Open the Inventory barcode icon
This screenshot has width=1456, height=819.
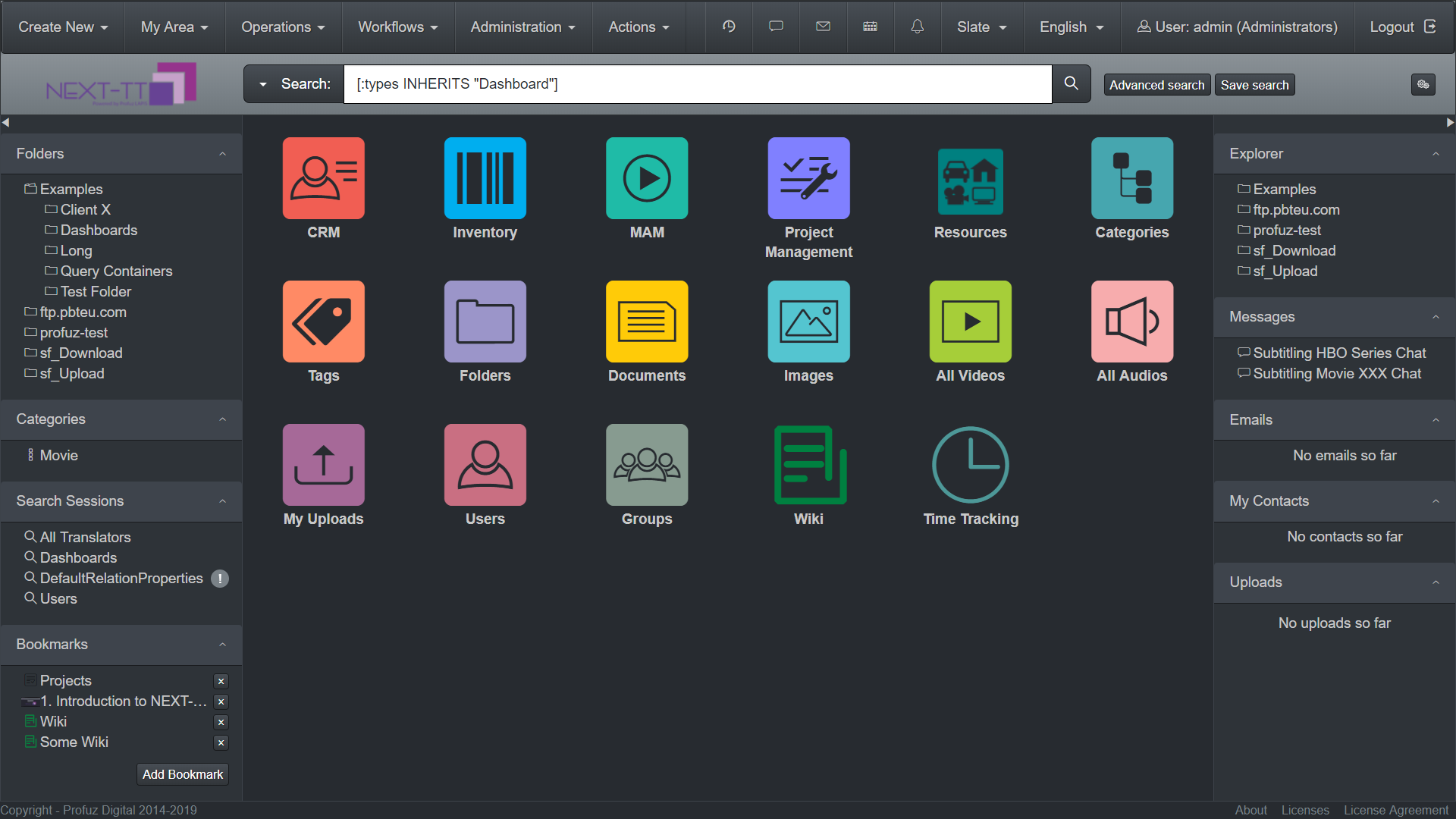485,178
